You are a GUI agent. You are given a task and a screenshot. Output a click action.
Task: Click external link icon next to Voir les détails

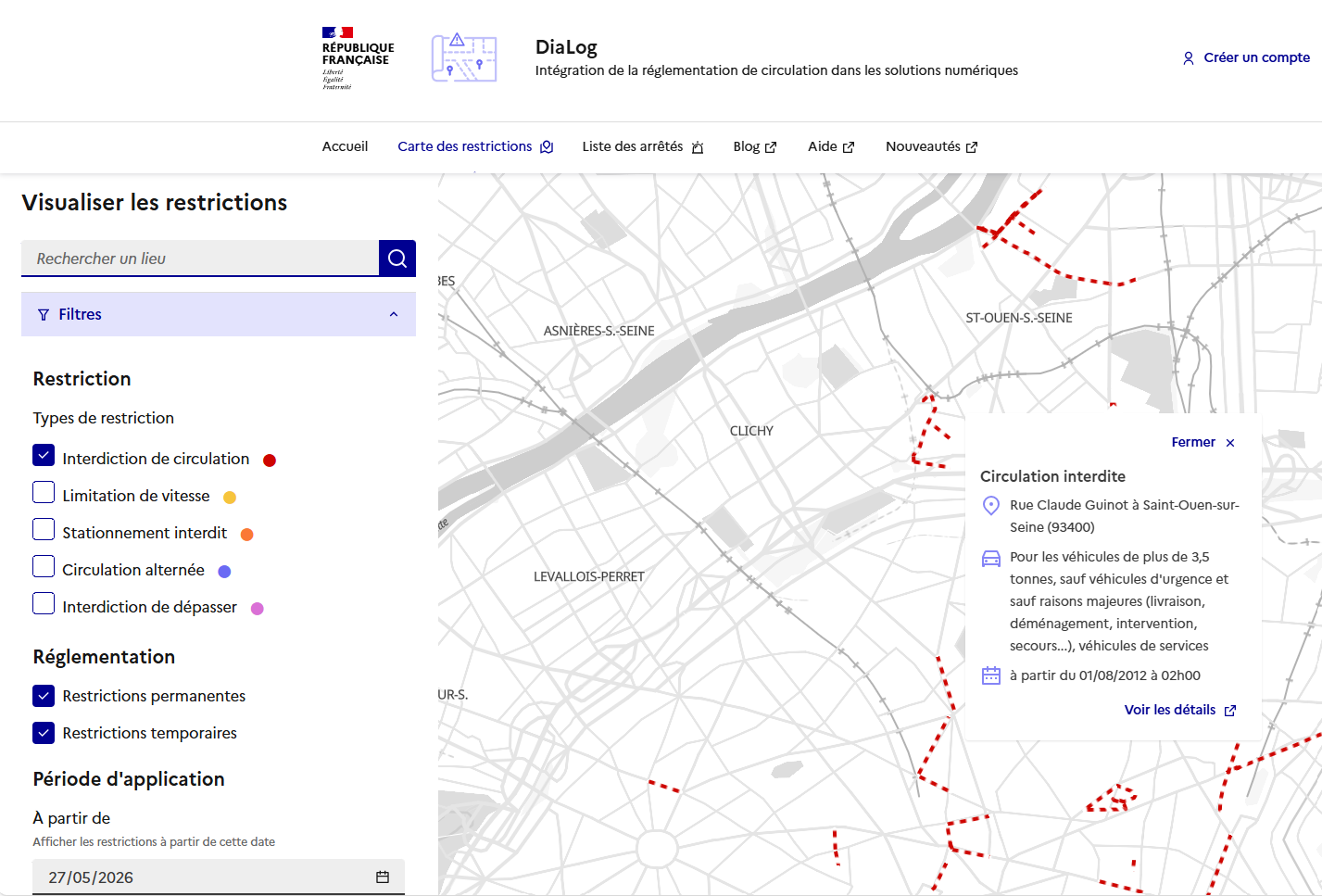click(x=1230, y=711)
